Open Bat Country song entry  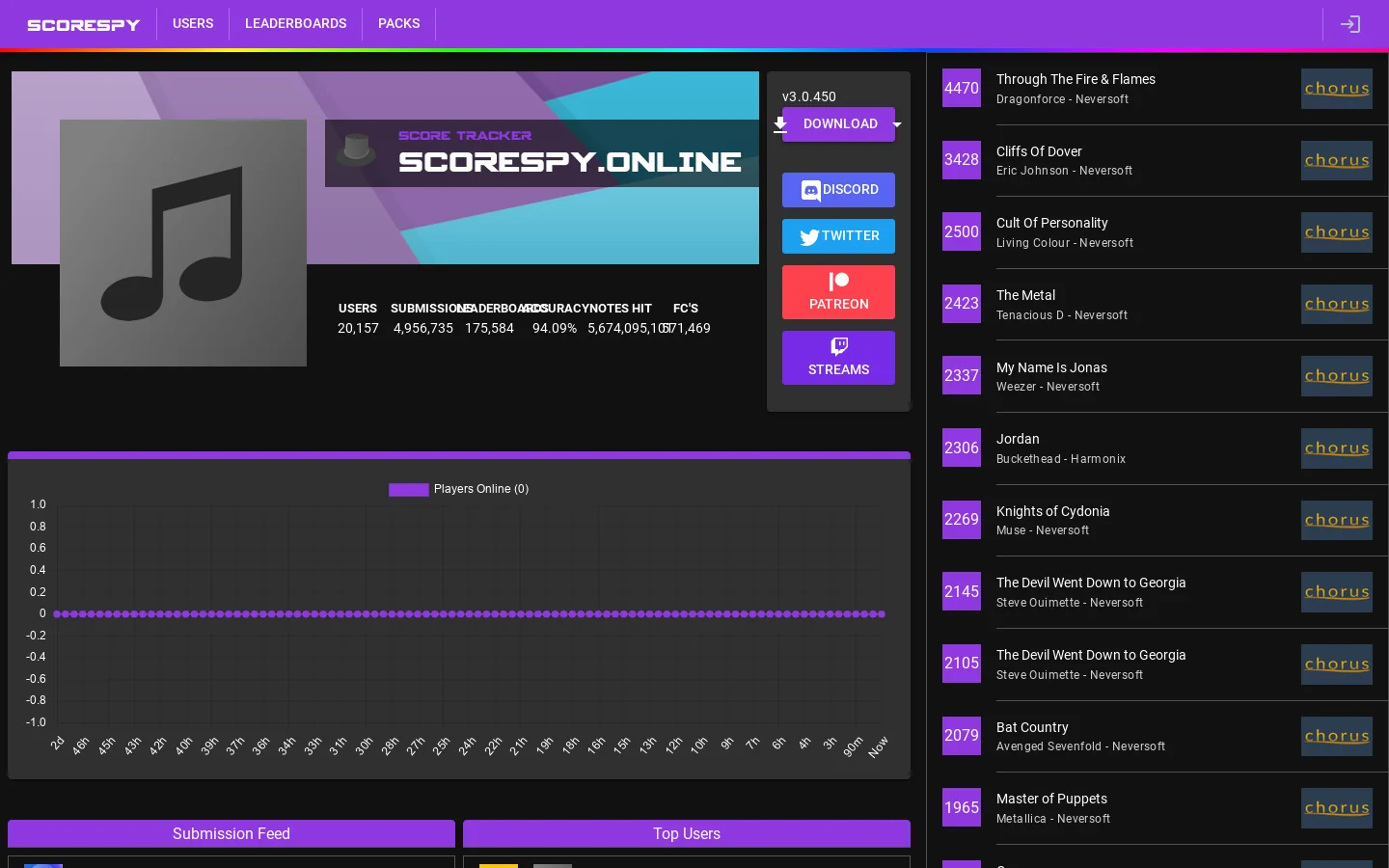tap(1032, 727)
